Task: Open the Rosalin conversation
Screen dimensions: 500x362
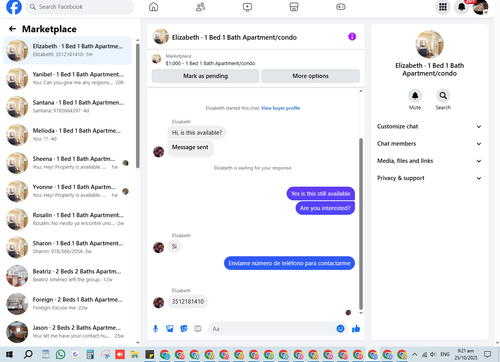Action: (x=67, y=219)
